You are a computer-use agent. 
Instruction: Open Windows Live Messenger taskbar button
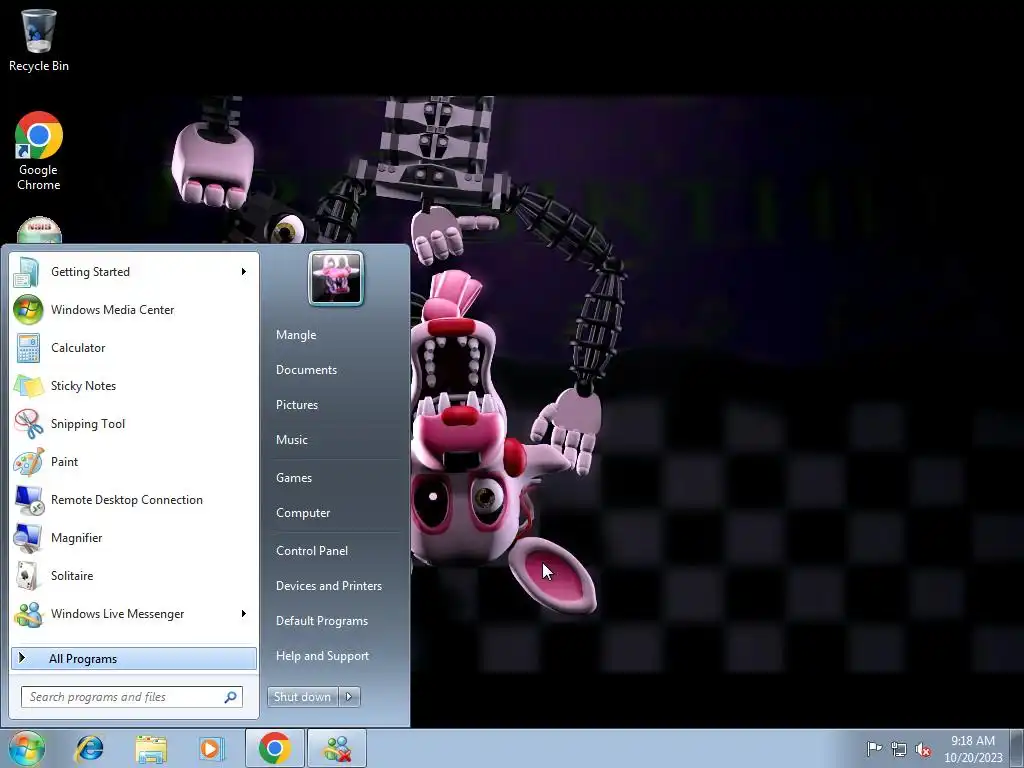coord(337,748)
